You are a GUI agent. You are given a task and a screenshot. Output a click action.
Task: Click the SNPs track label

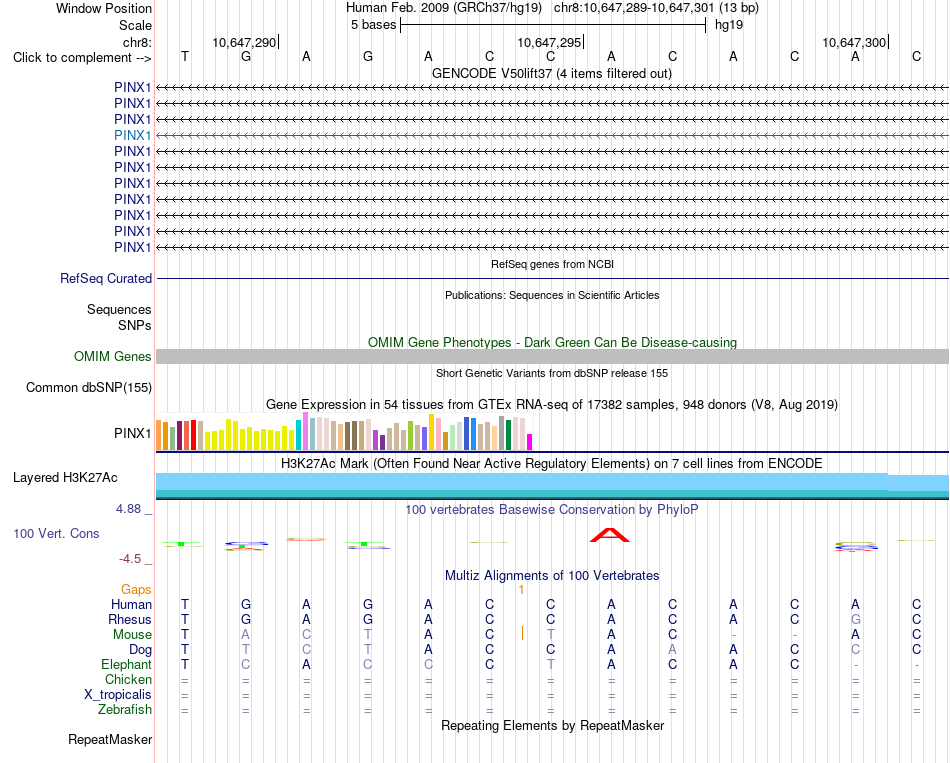135,325
